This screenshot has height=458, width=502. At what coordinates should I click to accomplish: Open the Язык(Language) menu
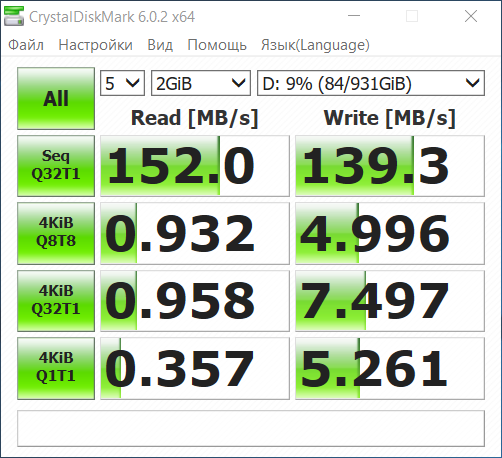click(315, 45)
